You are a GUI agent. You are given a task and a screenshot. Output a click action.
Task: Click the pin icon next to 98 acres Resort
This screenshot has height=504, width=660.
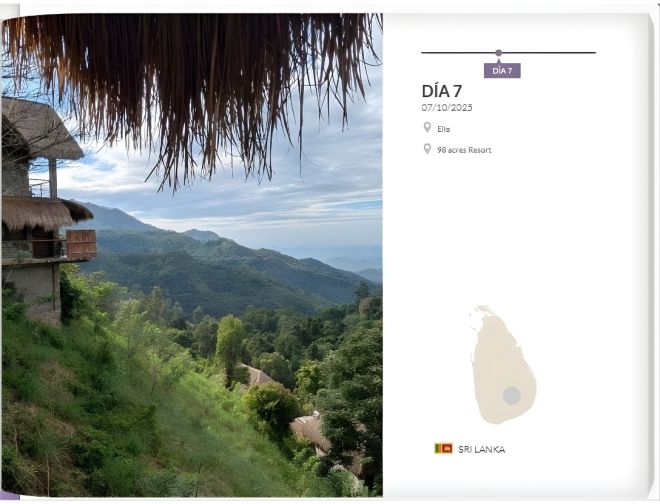coord(427,149)
